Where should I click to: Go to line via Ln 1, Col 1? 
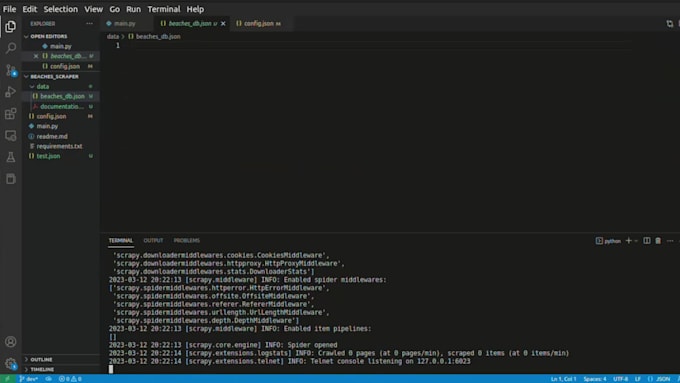563,379
